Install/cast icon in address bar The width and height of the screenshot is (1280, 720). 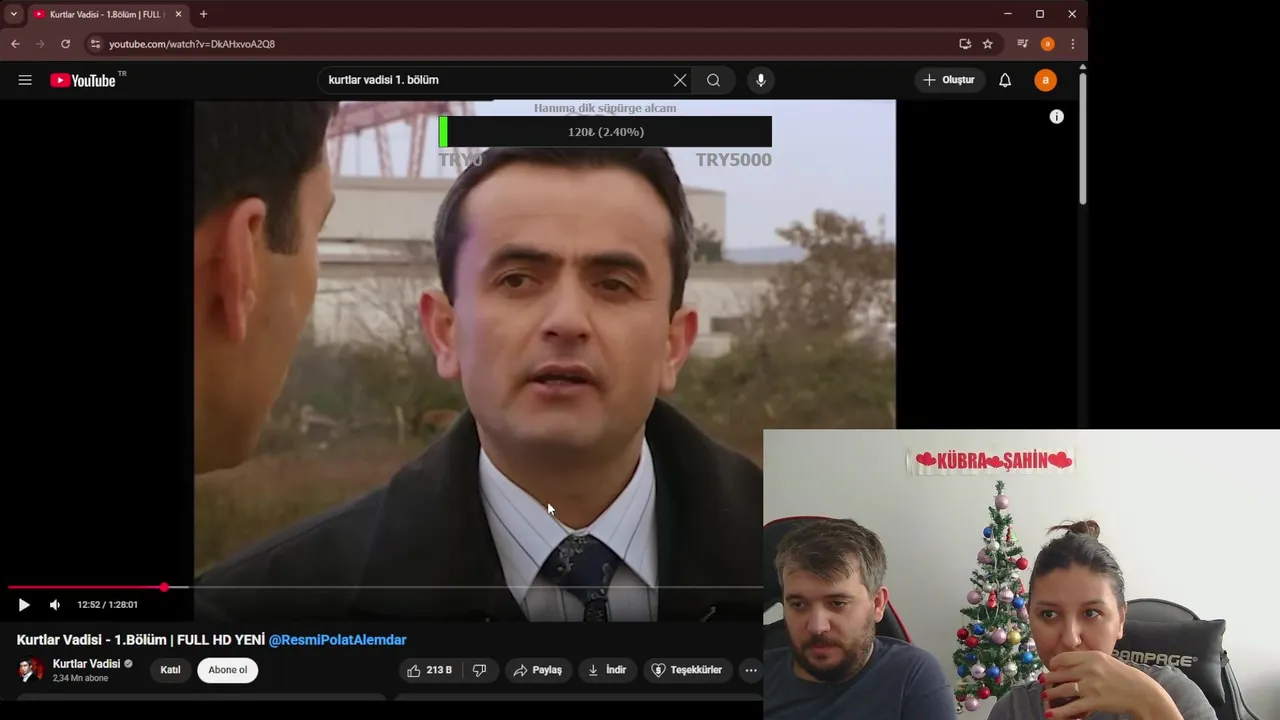(x=965, y=44)
